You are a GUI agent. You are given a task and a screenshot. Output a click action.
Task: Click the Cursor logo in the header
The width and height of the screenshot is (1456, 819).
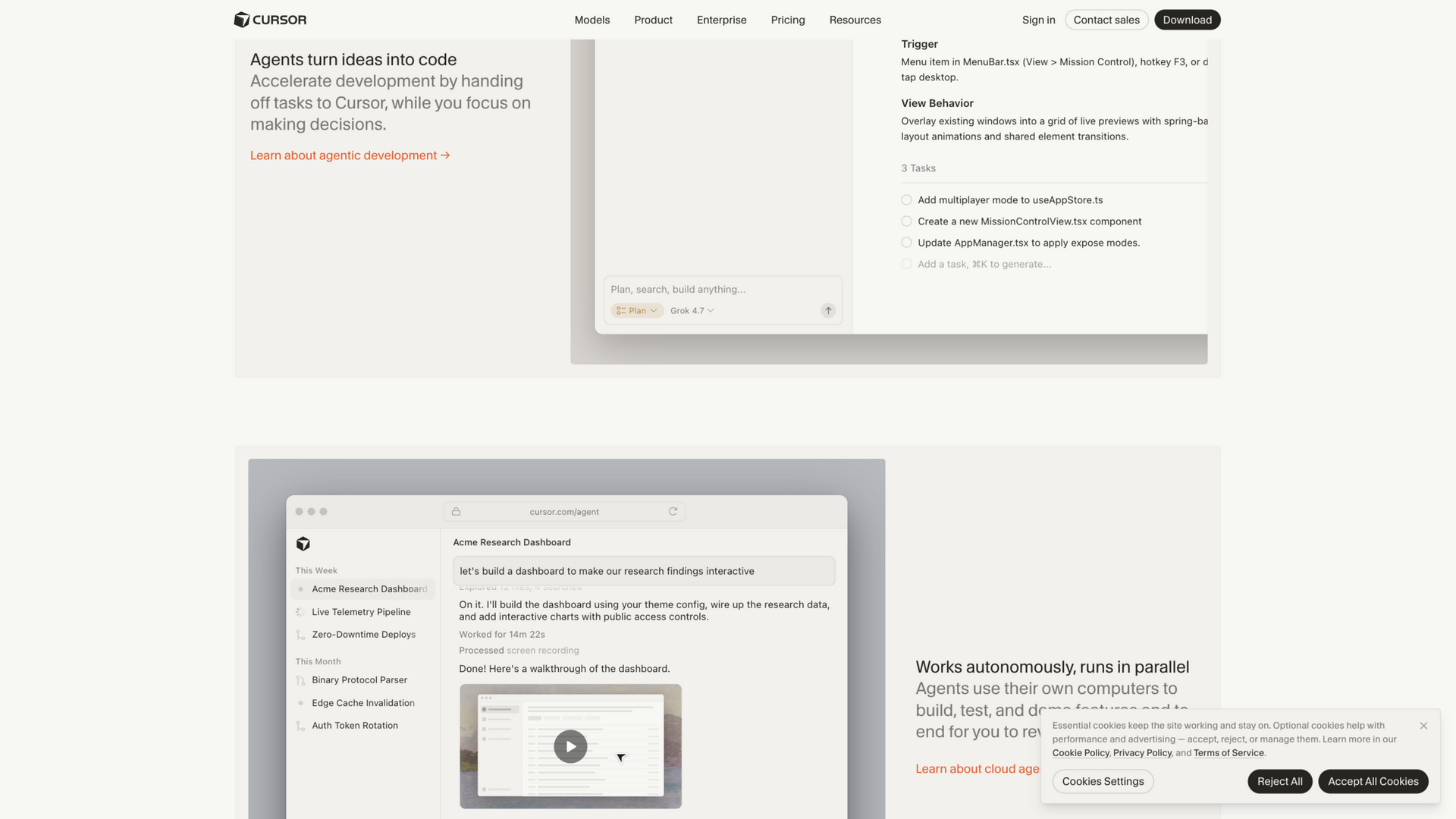tap(270, 20)
